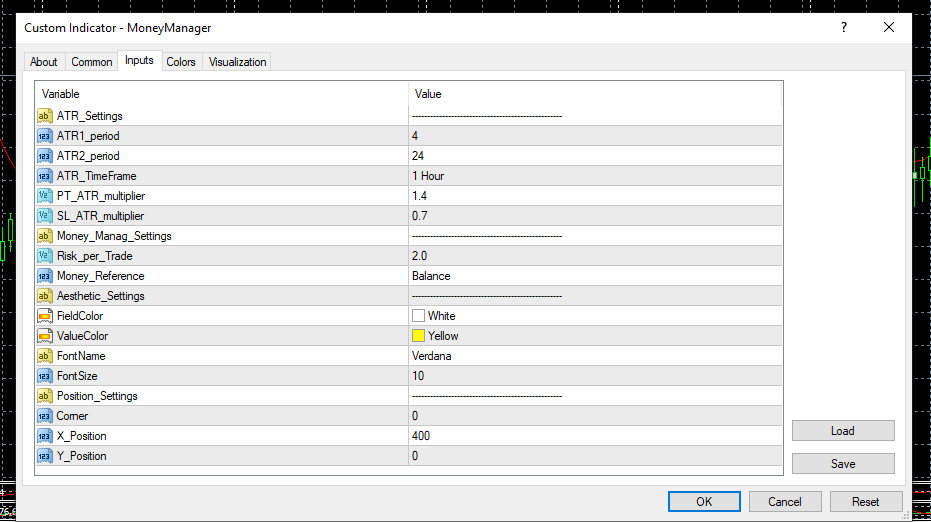Click the color icon beside FieldColor

(45, 316)
